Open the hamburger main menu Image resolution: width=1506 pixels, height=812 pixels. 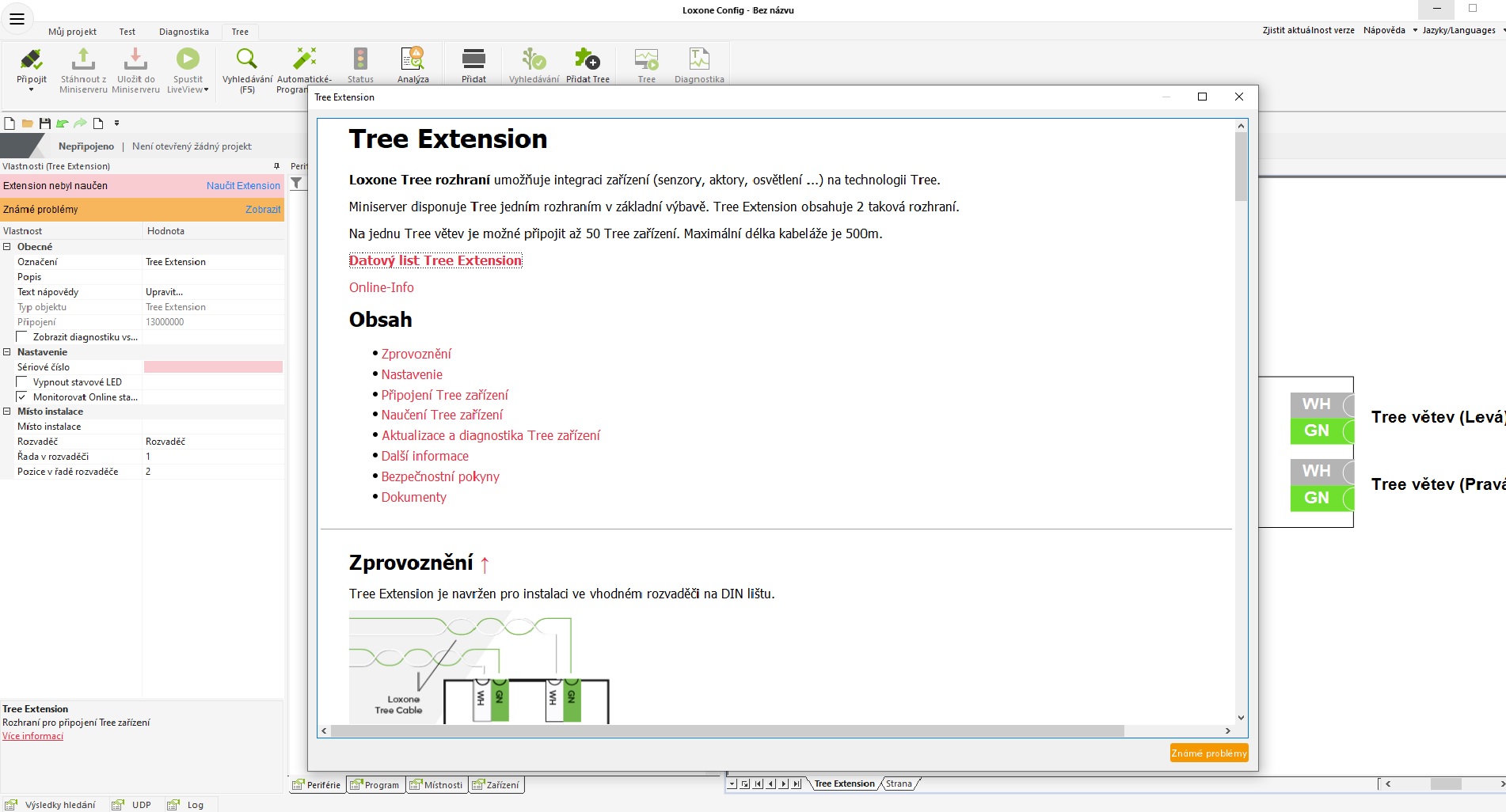click(x=17, y=18)
